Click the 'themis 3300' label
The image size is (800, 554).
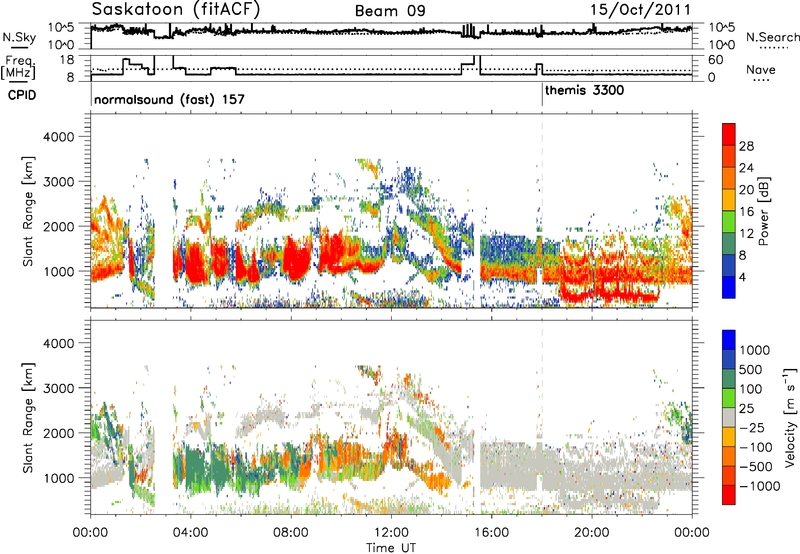(584, 90)
